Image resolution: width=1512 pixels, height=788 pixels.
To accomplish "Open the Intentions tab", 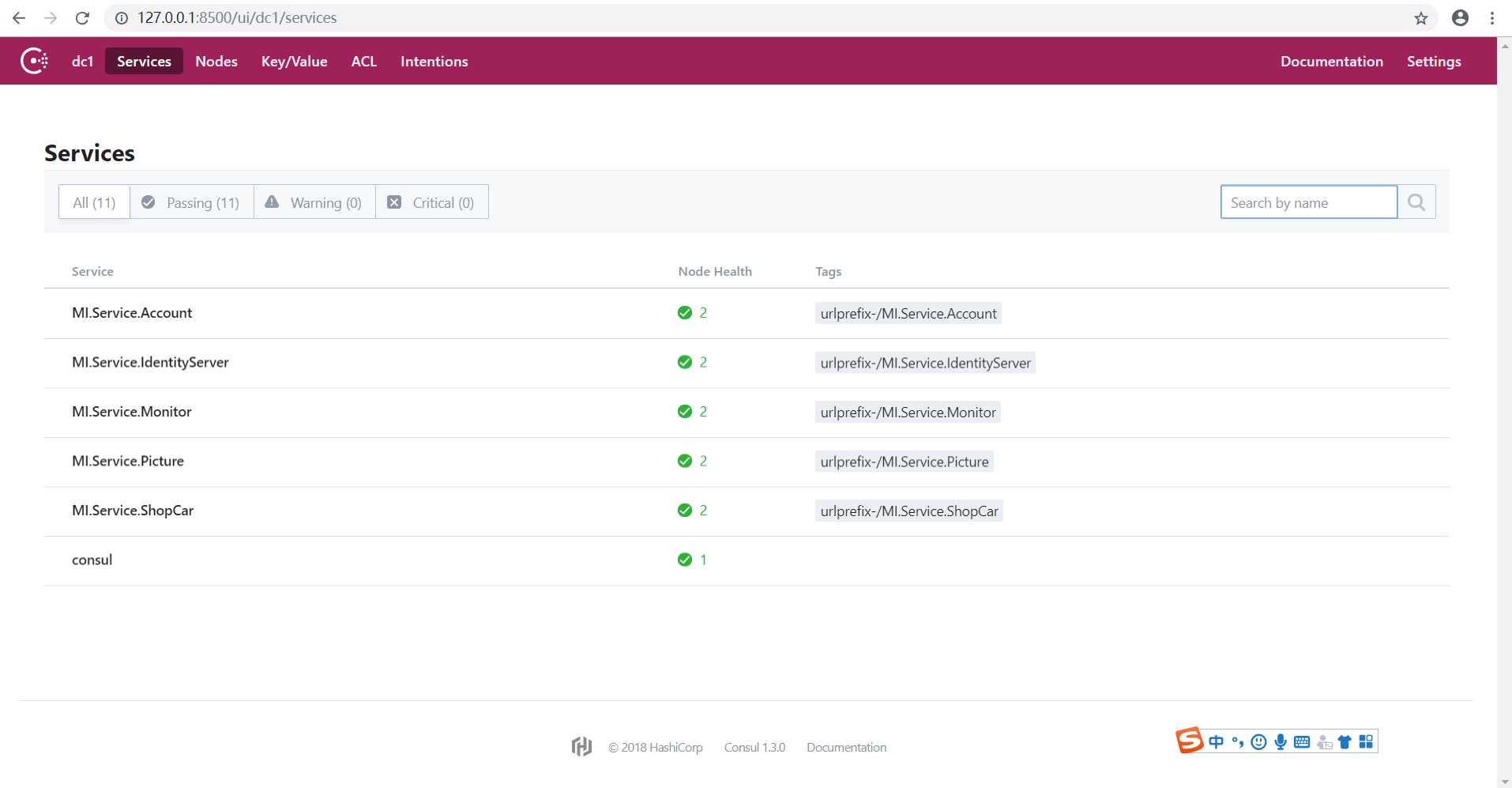I will pyautogui.click(x=434, y=61).
